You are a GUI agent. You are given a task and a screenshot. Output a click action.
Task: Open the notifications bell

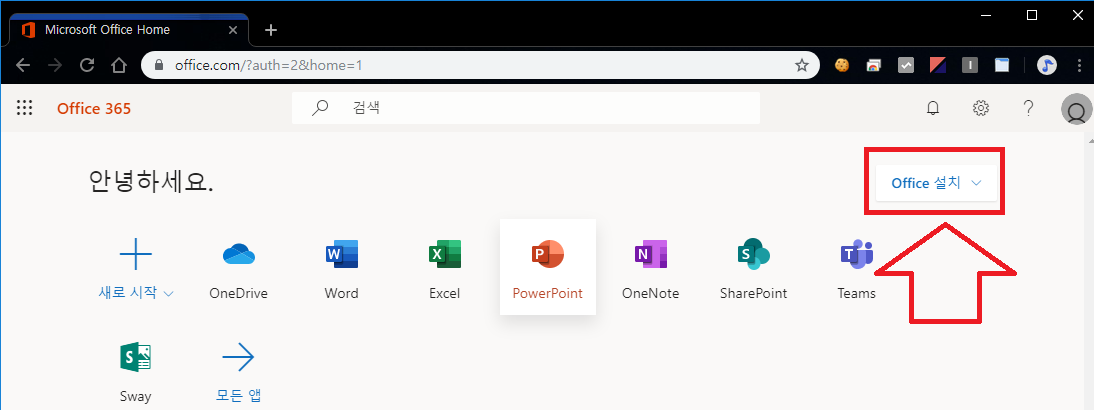(933, 108)
